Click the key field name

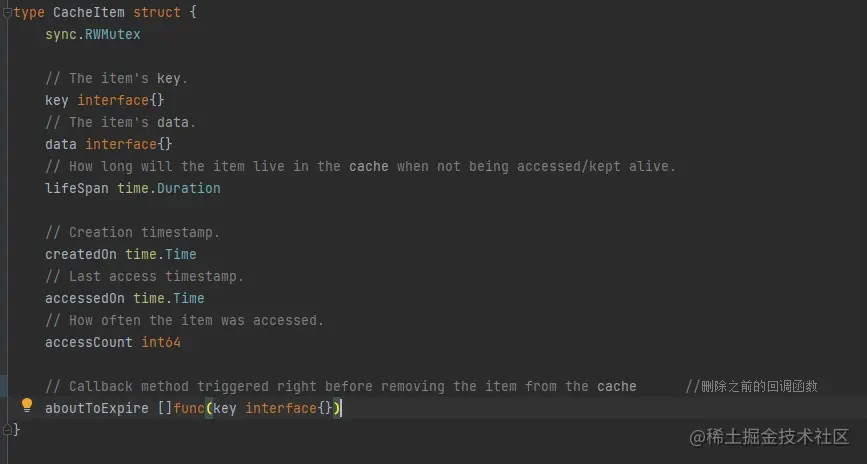57,101
